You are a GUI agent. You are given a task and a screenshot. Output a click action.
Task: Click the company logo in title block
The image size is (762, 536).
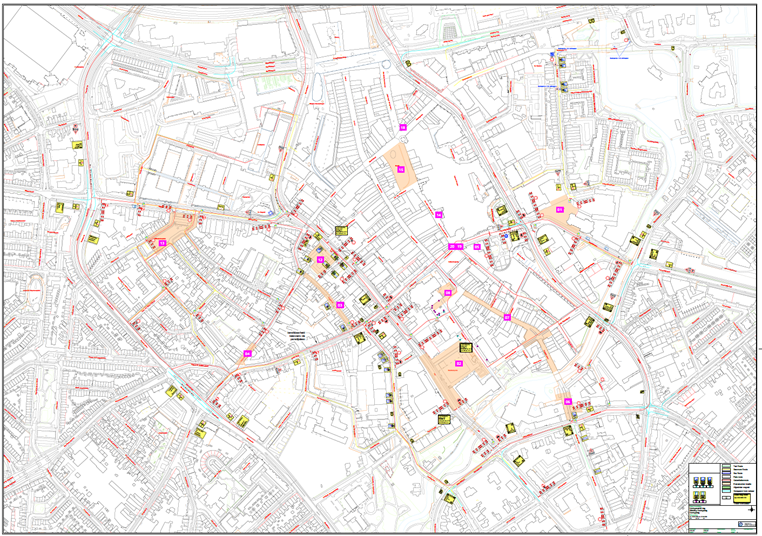tap(745, 522)
